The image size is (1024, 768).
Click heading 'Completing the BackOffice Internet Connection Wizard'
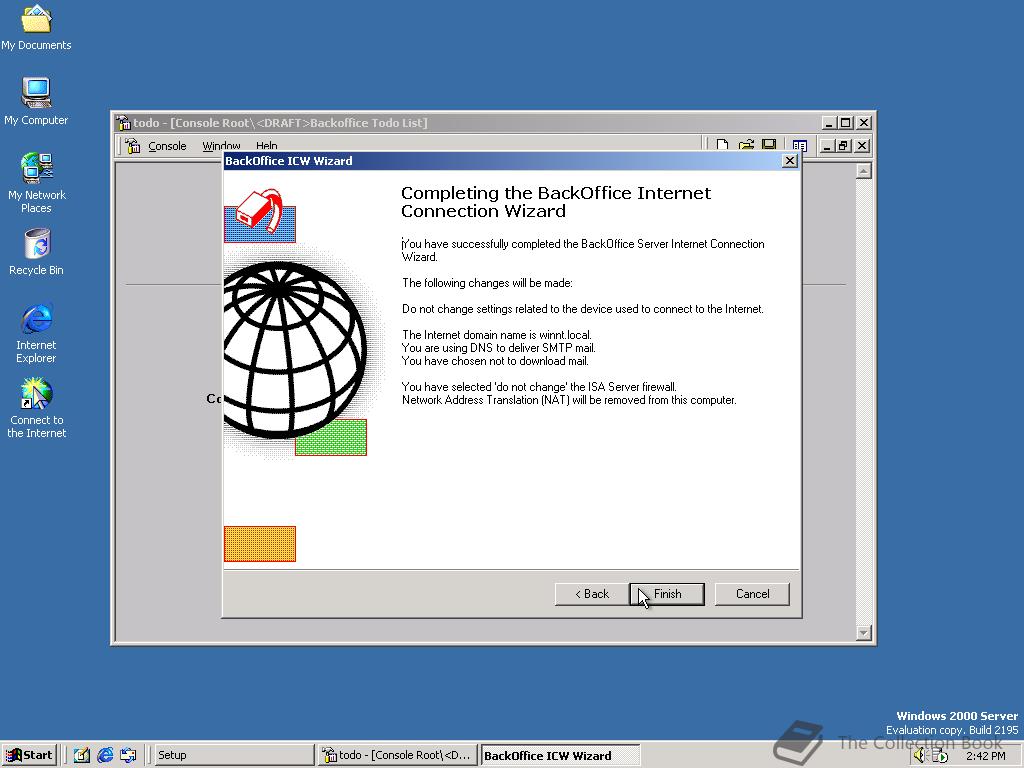[556, 202]
